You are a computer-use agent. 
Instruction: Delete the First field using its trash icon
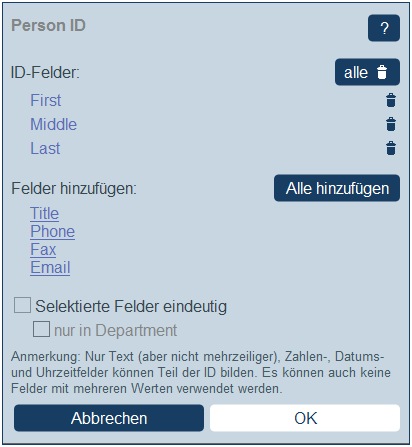pyautogui.click(x=391, y=100)
